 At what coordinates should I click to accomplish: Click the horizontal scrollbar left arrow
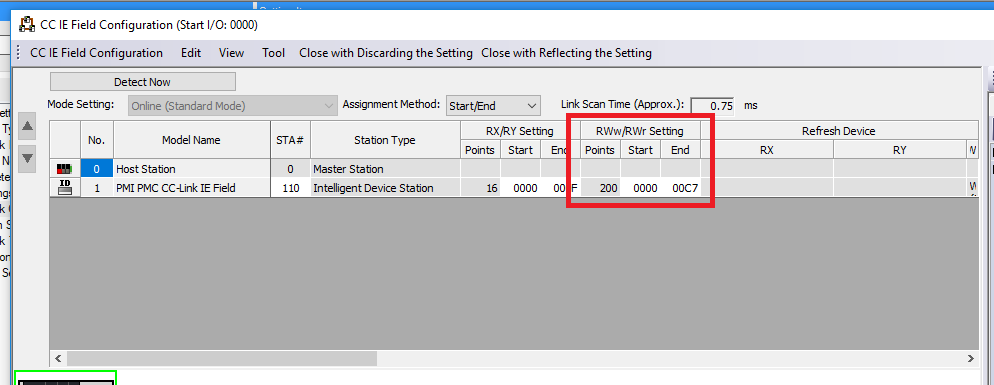coord(58,358)
